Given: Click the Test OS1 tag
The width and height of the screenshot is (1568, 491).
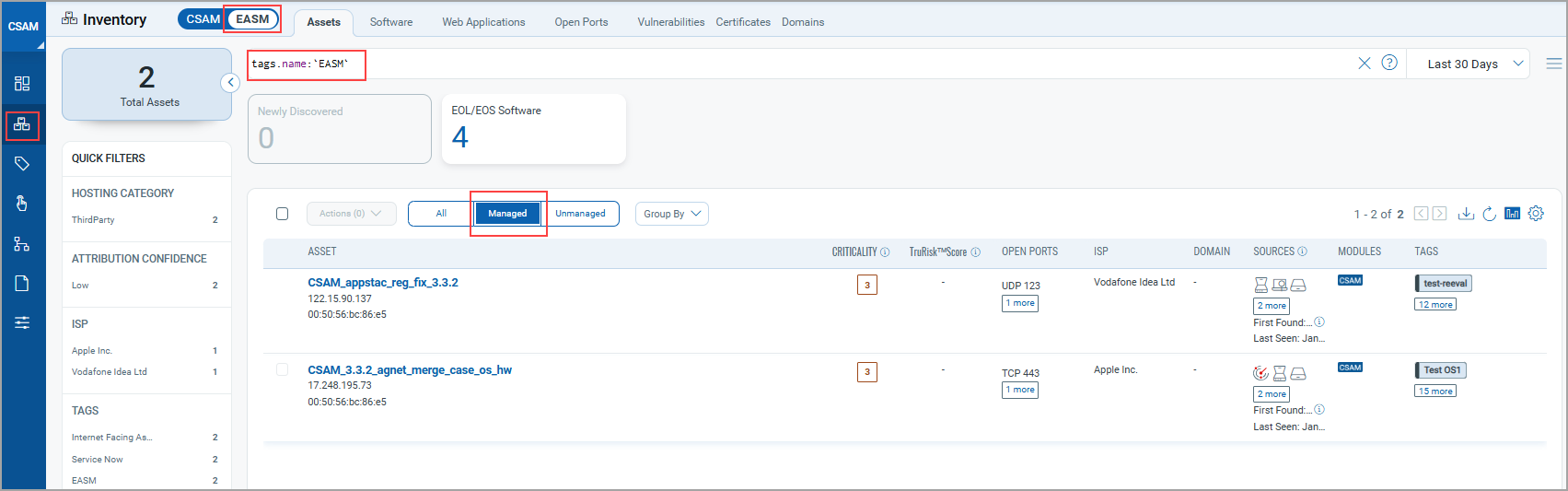Looking at the screenshot, I should coord(1441,370).
